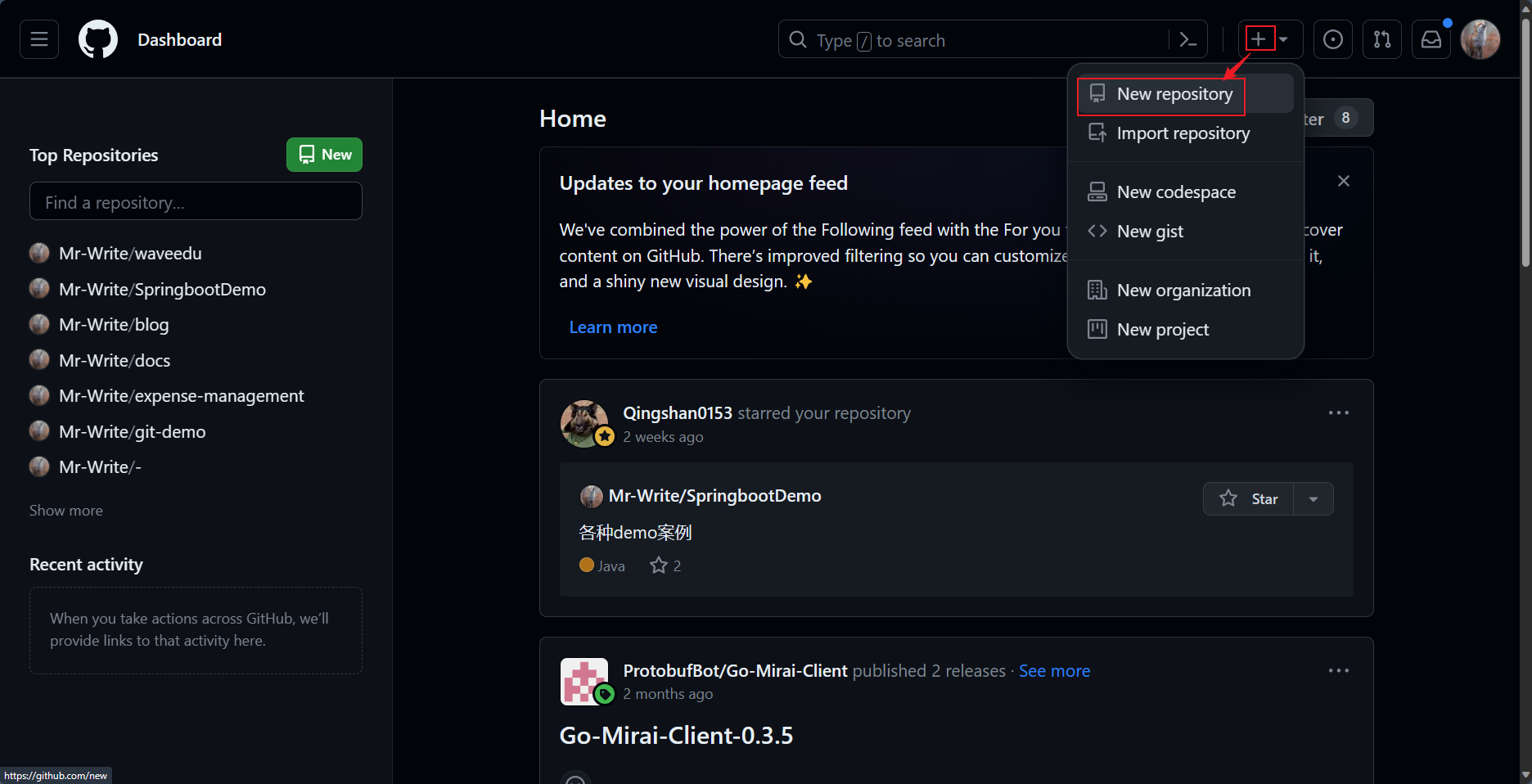Select New project from menu
1532x784 pixels.
point(1185,330)
